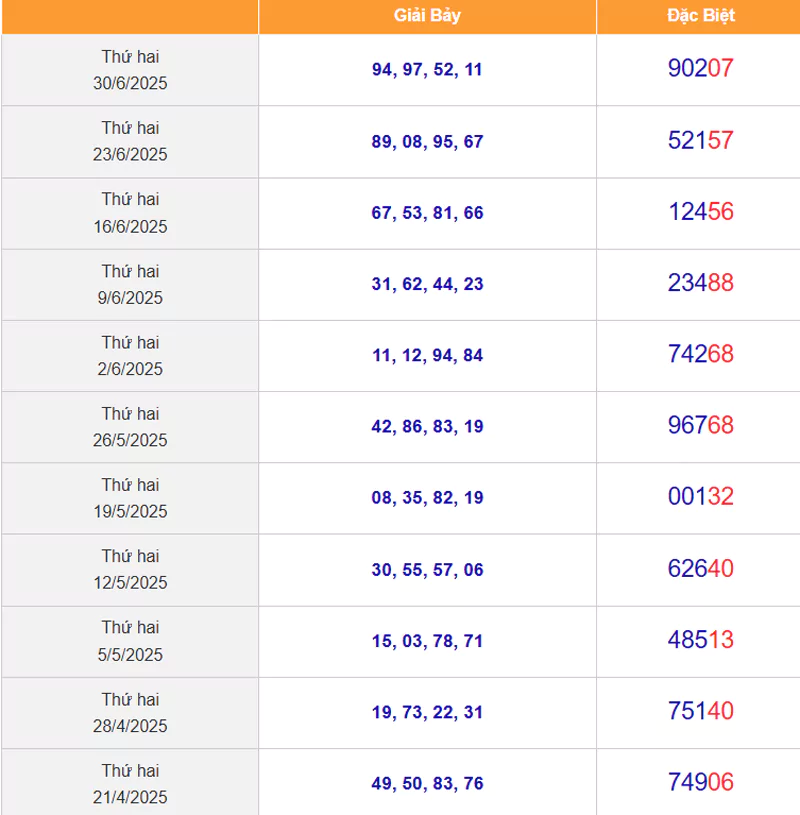Click Giải Bảy numbers 49, 50, 83, 76
800x815 pixels.
pos(427,783)
